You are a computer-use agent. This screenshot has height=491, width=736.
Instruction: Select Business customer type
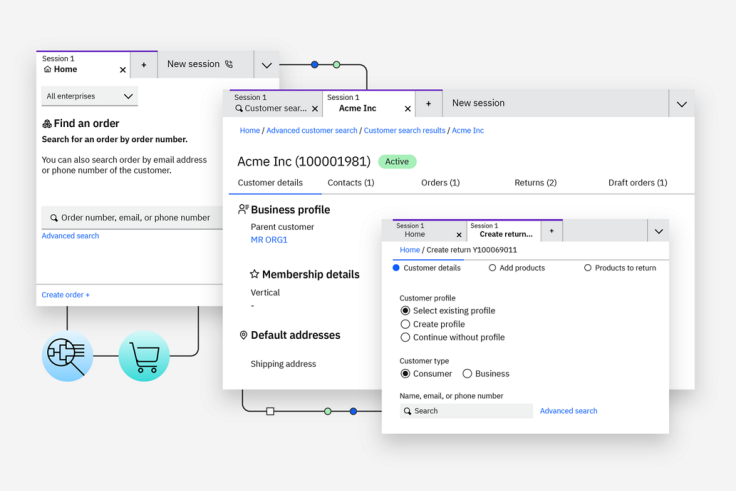coord(467,374)
